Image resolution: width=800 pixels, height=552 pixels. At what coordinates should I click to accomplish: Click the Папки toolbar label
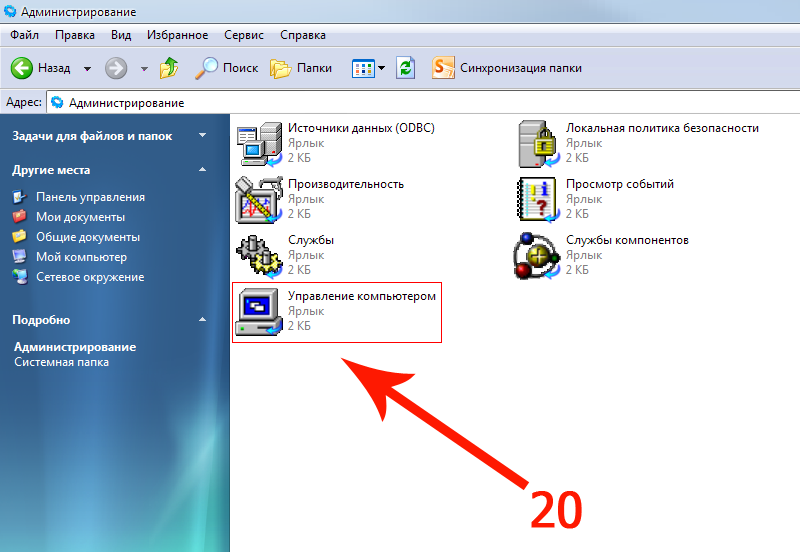coord(314,68)
